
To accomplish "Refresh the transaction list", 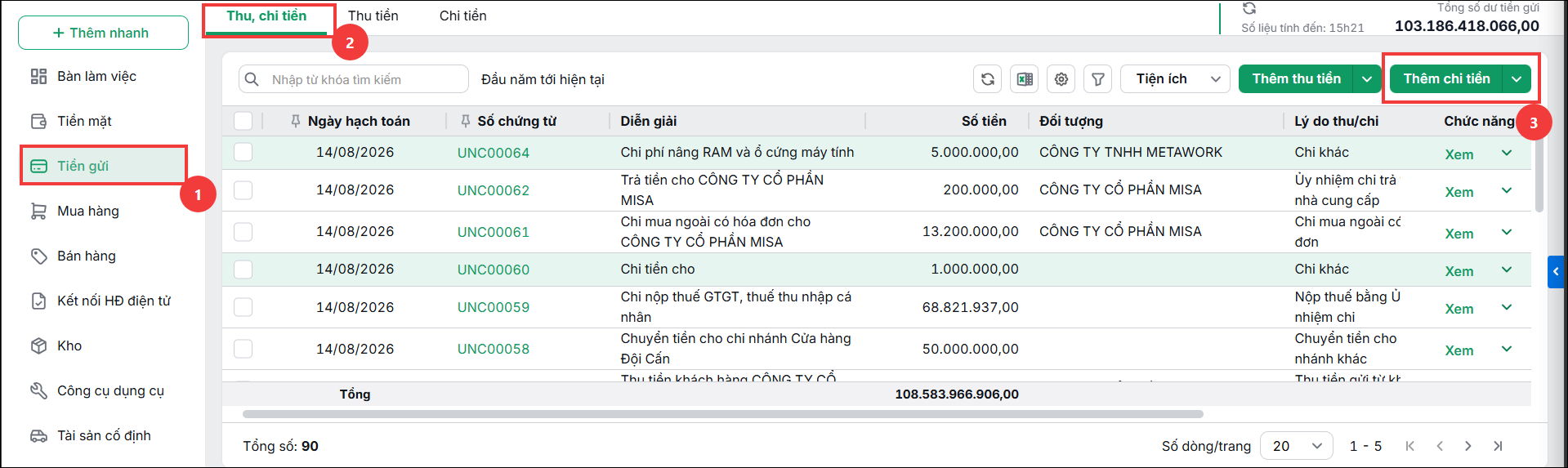I will click(x=987, y=79).
